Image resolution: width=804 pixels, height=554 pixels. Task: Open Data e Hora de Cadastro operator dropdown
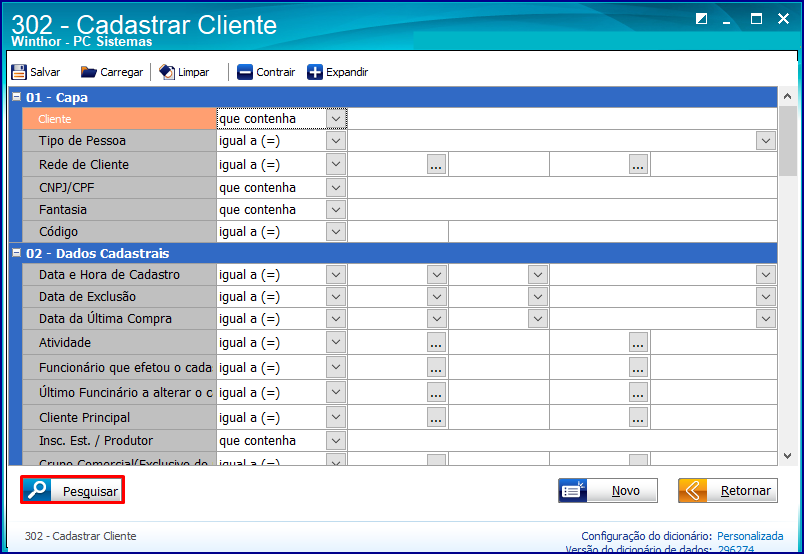pyautogui.click(x=336, y=275)
